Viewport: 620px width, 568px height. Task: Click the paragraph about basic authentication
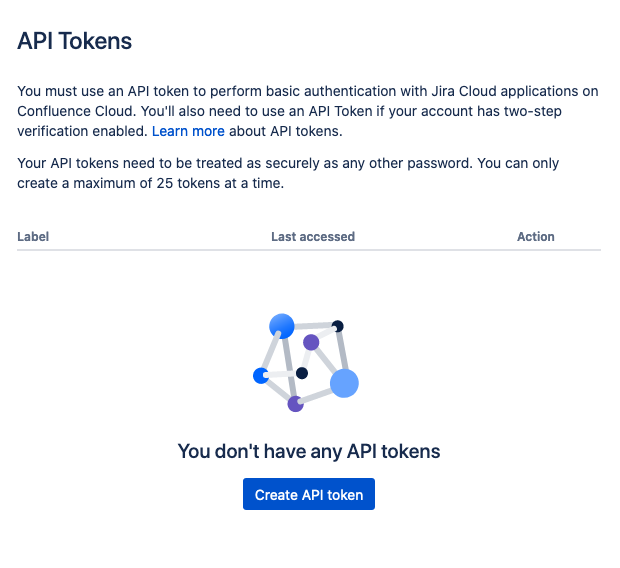point(308,111)
